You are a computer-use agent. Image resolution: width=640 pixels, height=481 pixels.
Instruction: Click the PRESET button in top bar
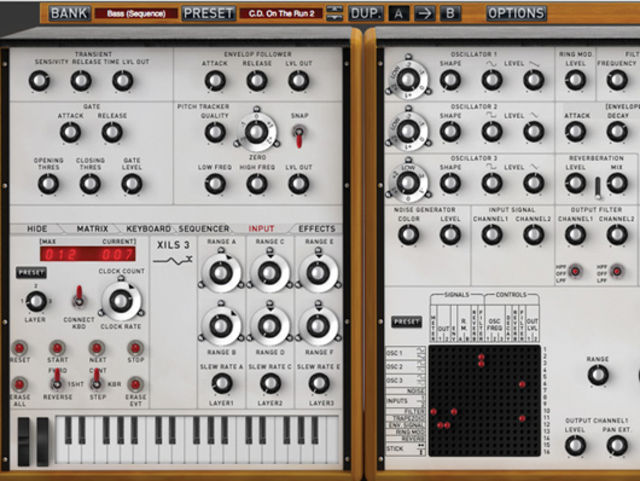coord(208,13)
